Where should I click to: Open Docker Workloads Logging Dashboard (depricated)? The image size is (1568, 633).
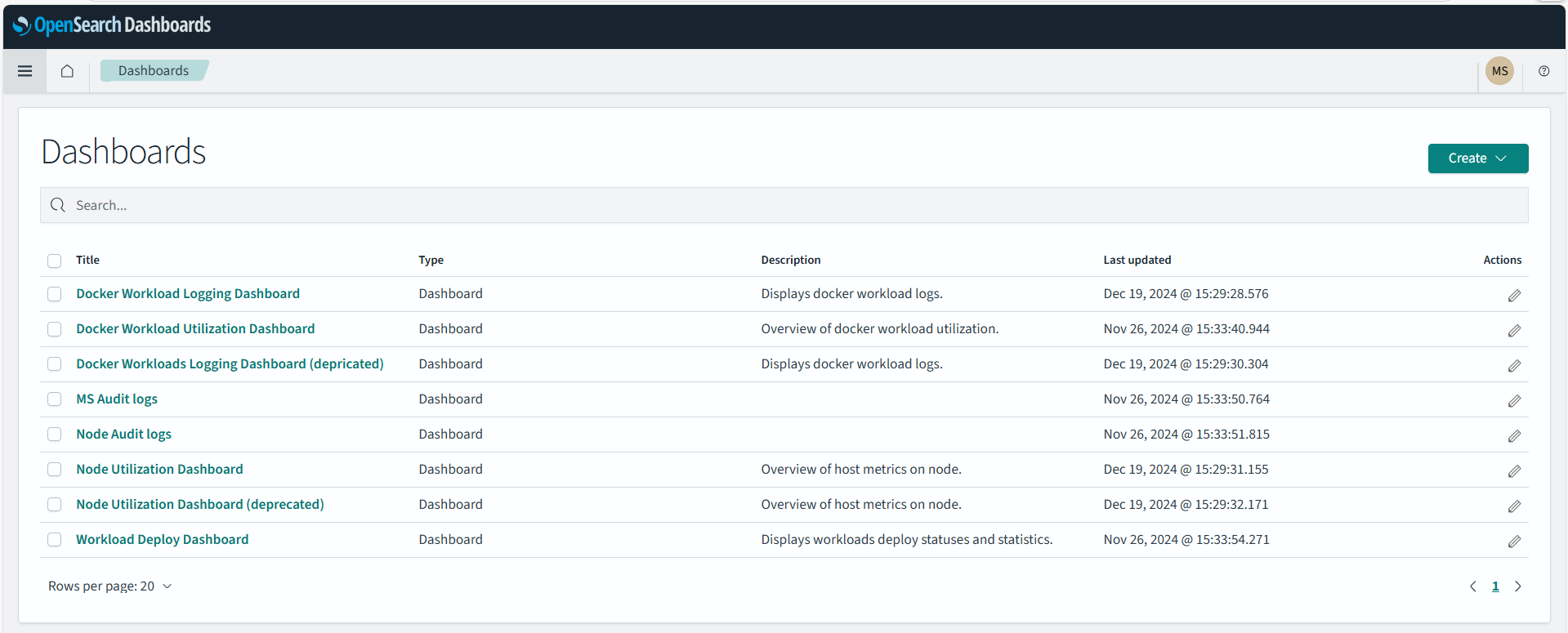tap(230, 364)
